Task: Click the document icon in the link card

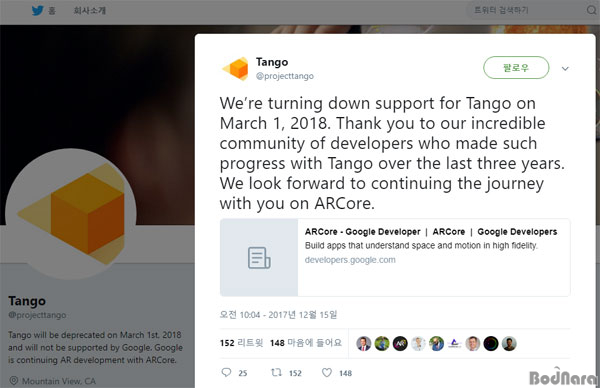Action: coord(259,258)
